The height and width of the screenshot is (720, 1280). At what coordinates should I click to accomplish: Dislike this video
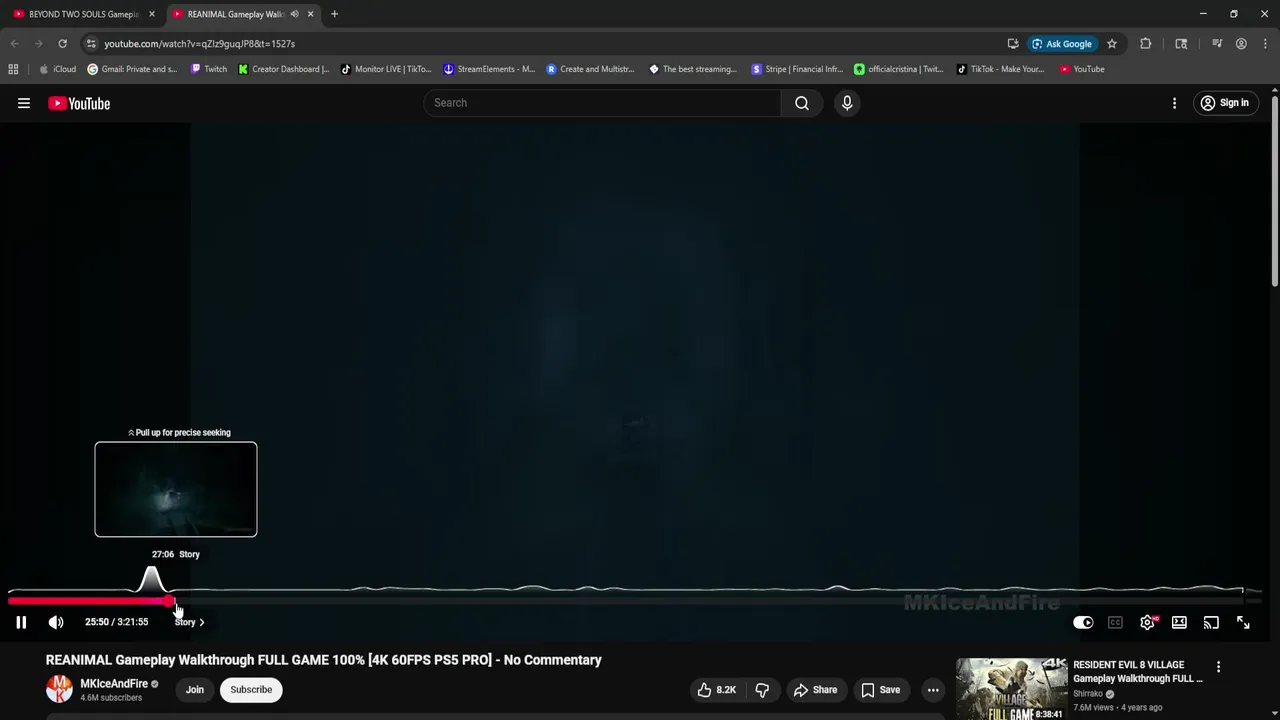pos(762,689)
